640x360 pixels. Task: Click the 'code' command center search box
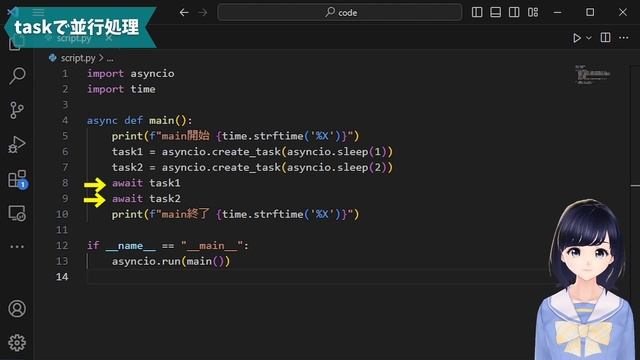[340, 12]
